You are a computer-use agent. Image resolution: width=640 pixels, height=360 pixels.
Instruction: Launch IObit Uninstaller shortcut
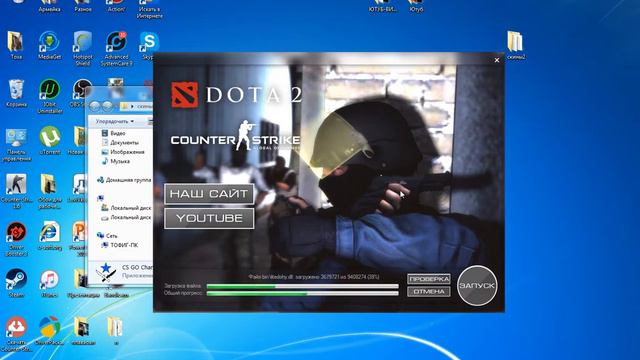49,96
